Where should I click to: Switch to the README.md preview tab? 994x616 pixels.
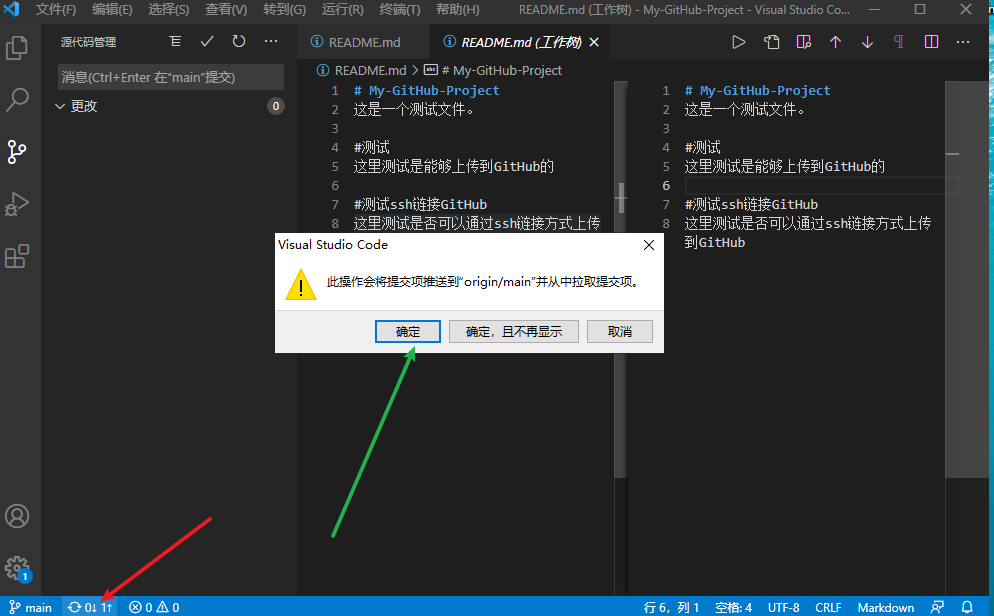pos(363,42)
